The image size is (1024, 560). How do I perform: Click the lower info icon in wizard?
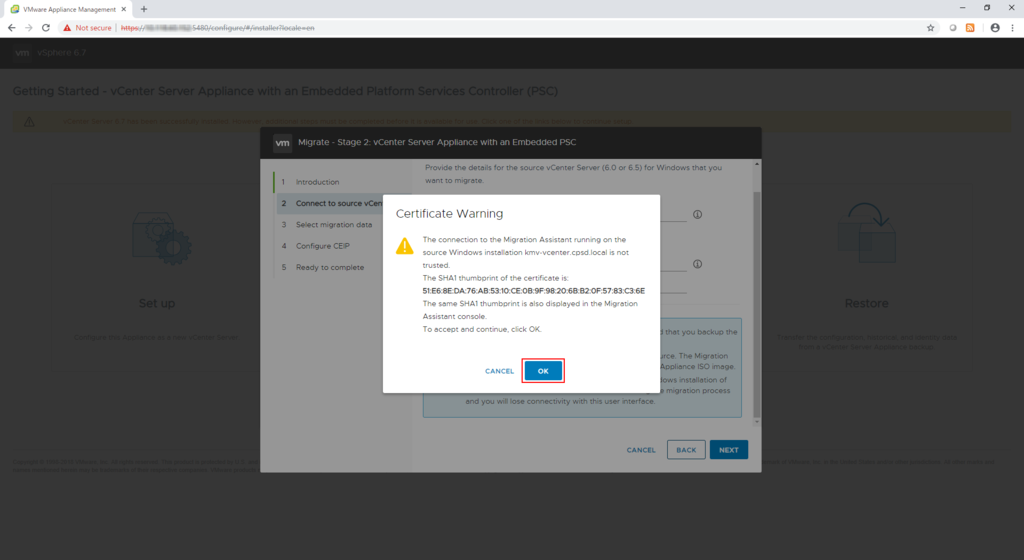(x=697, y=264)
